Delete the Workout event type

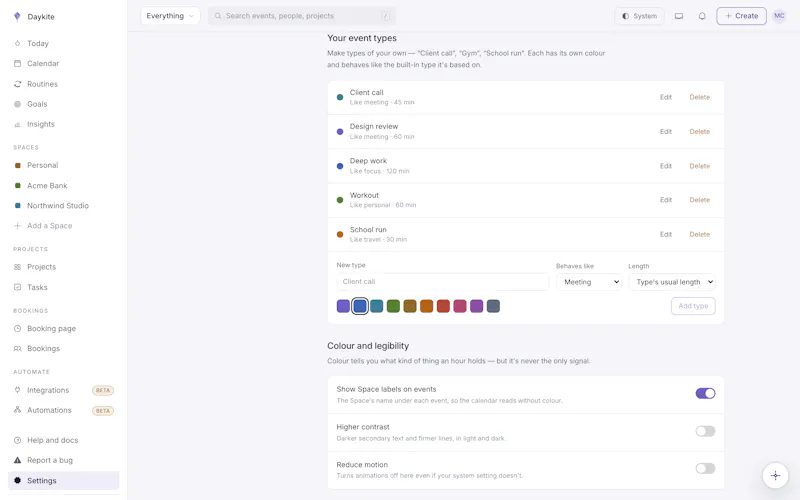(699, 200)
